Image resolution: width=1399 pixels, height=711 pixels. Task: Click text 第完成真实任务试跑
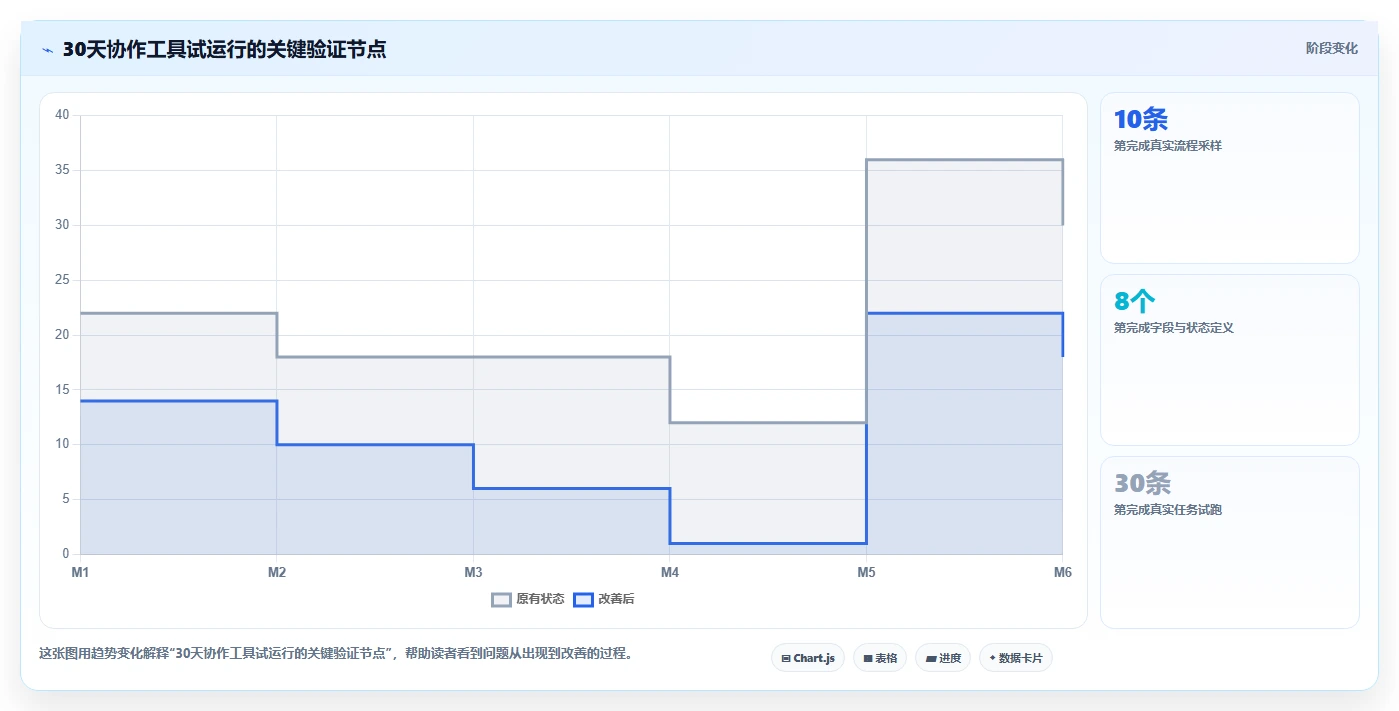coord(1167,510)
